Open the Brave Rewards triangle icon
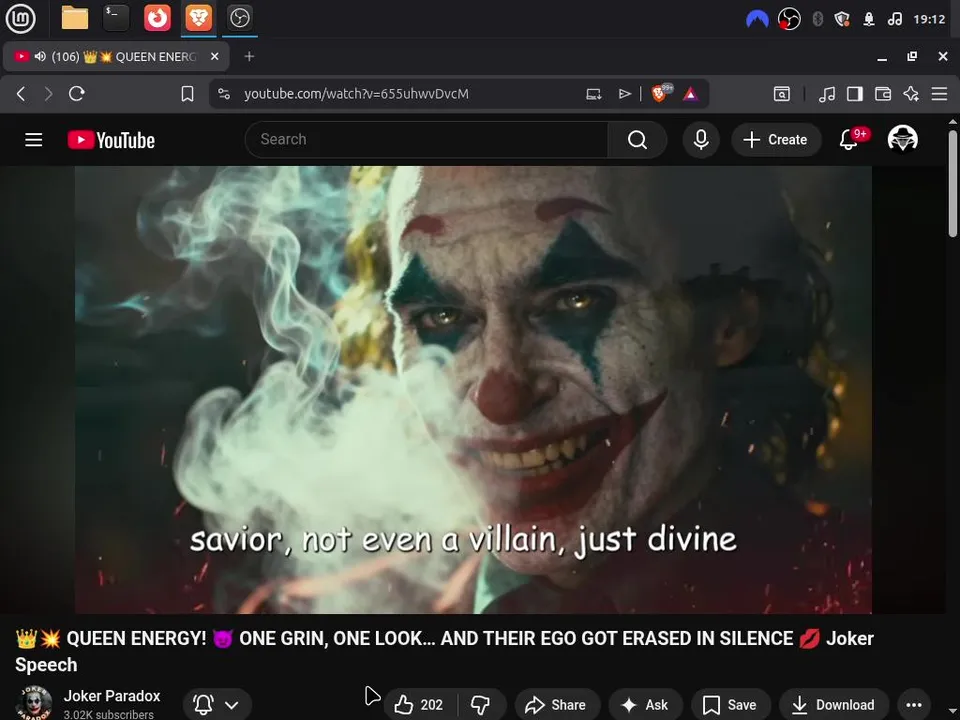This screenshot has width=960, height=720. click(691, 94)
